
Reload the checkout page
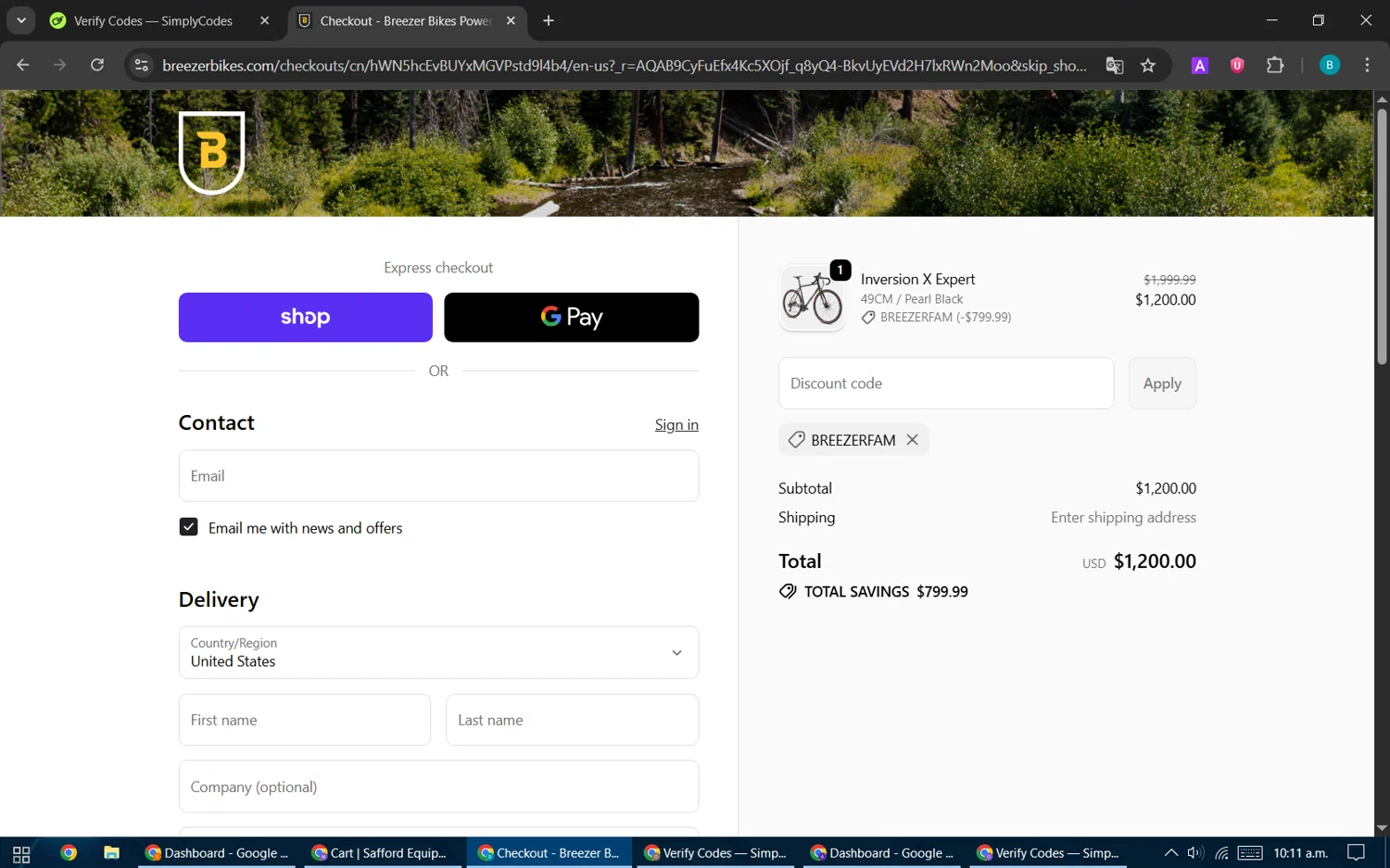click(97, 65)
